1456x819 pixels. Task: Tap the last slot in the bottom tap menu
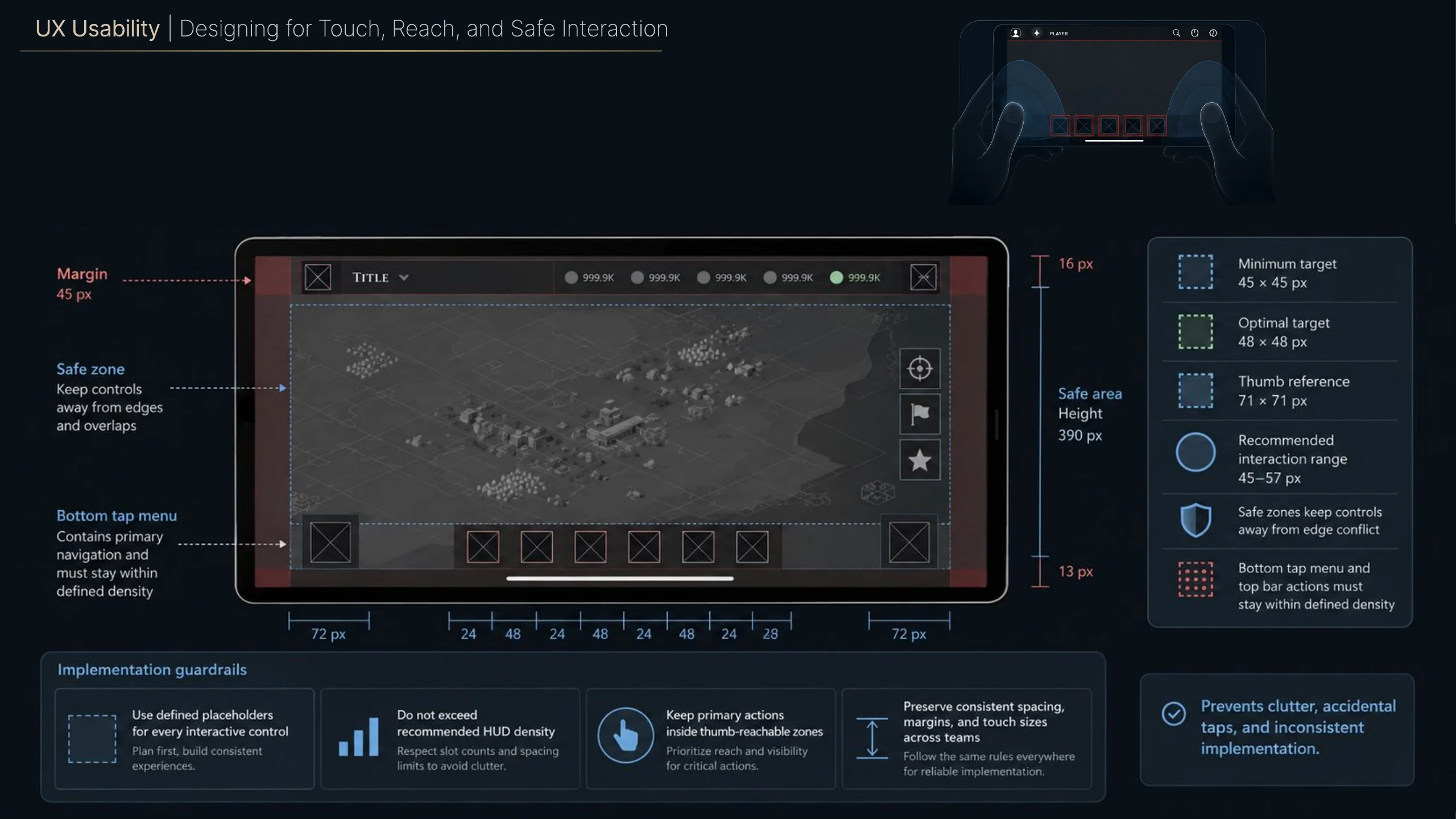752,547
